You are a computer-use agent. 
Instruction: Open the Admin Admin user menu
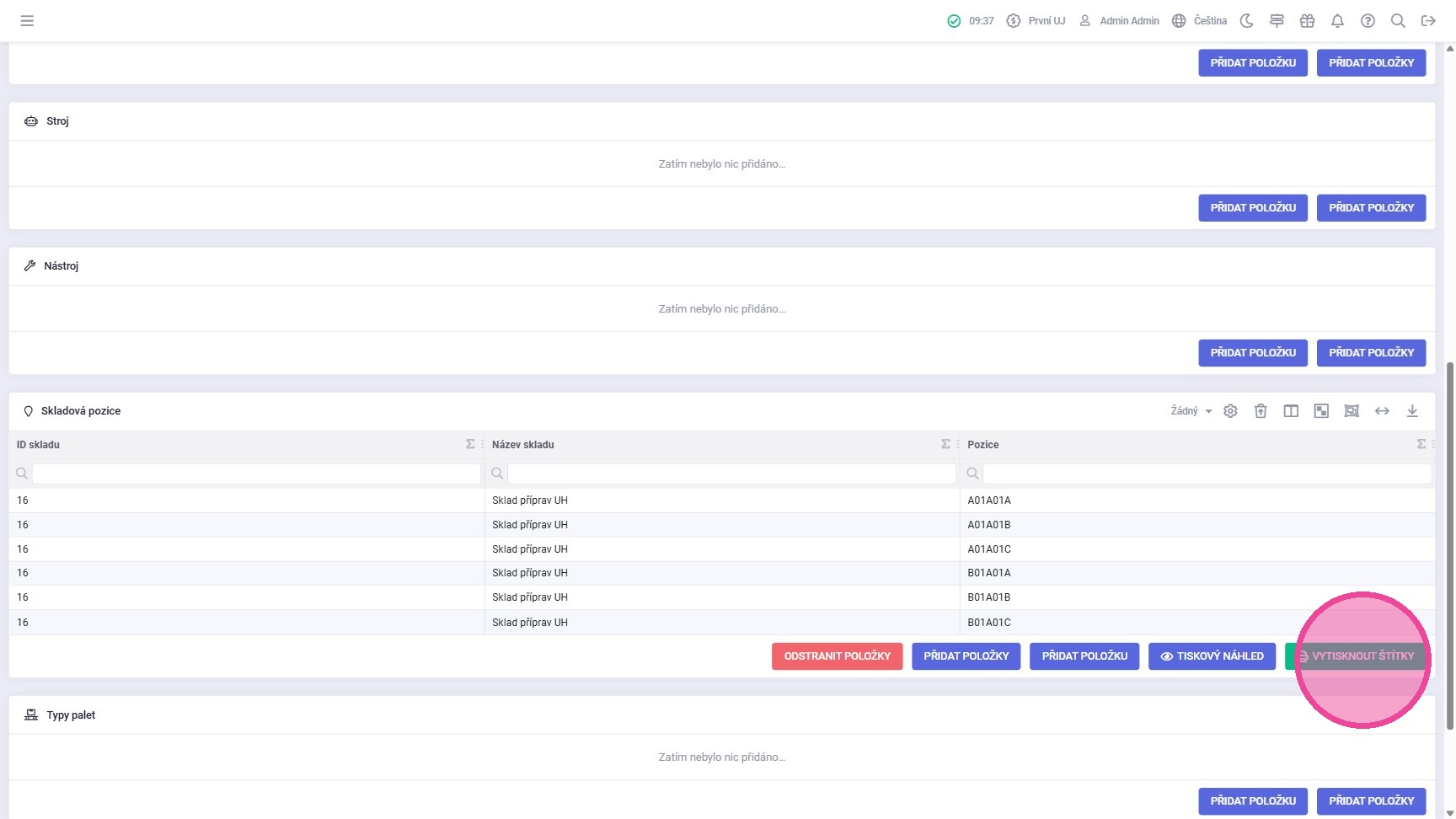click(1120, 21)
